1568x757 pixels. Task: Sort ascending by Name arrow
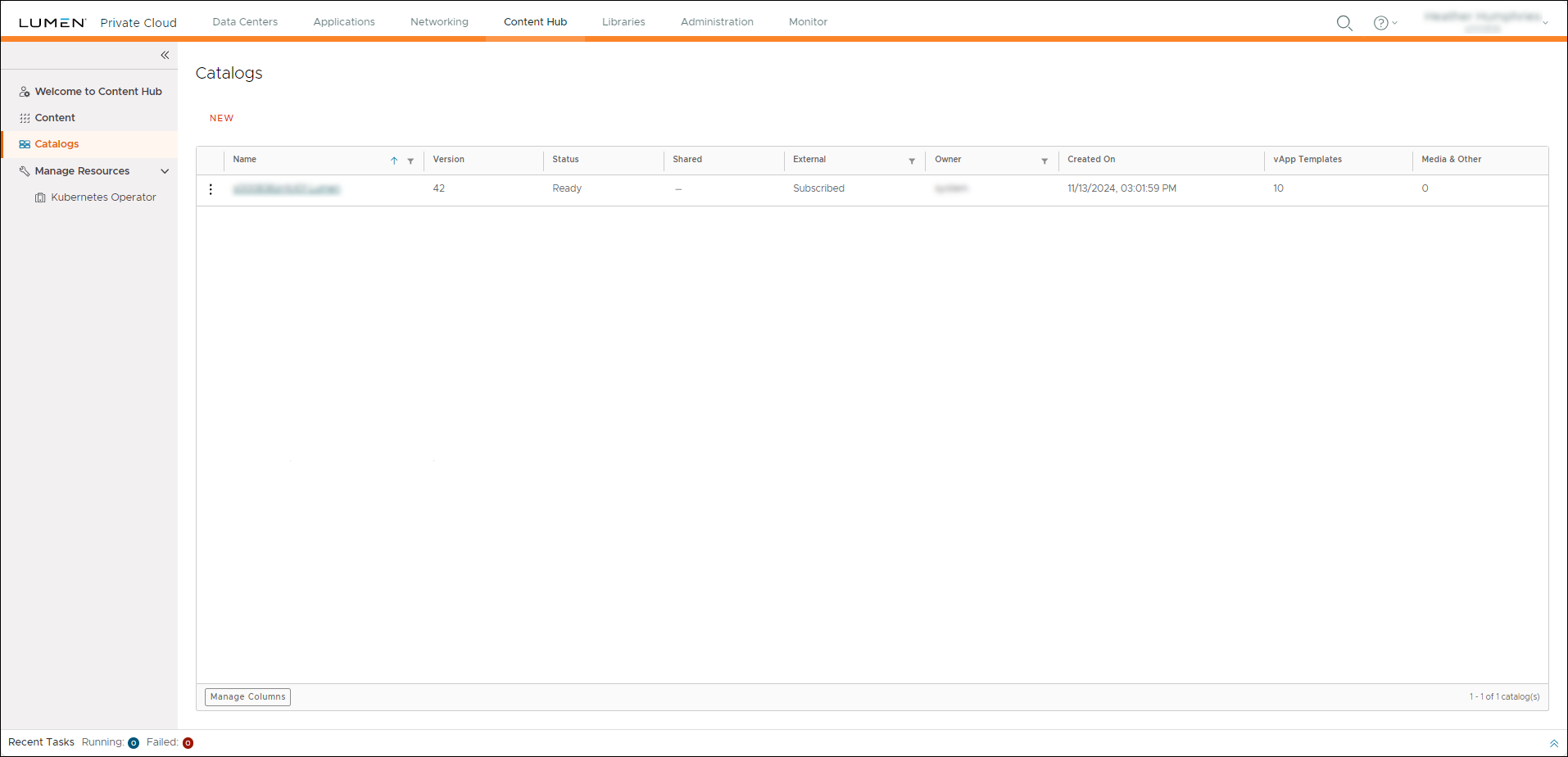click(x=394, y=161)
